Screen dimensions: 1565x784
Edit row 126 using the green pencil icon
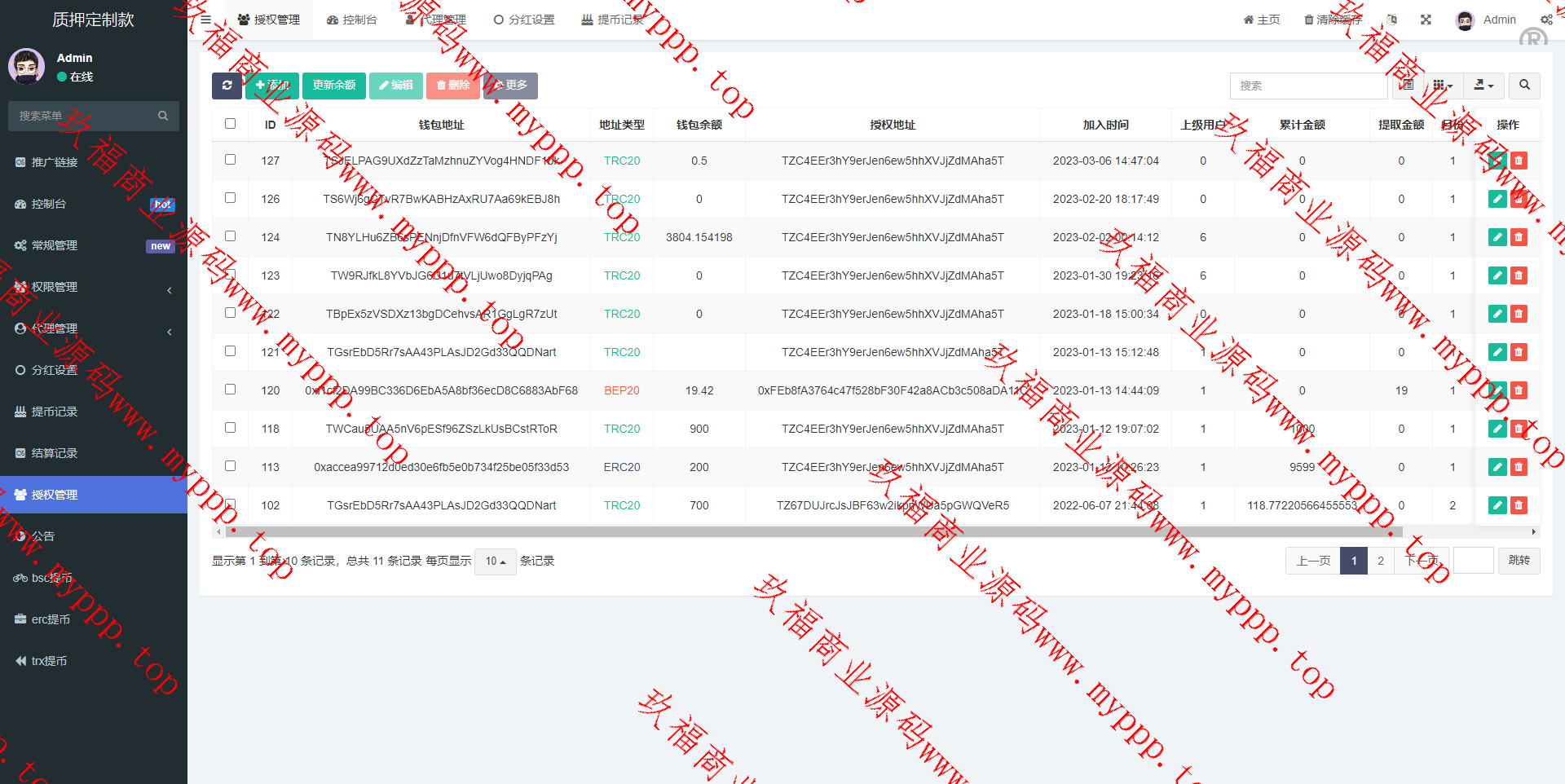tap(1497, 199)
